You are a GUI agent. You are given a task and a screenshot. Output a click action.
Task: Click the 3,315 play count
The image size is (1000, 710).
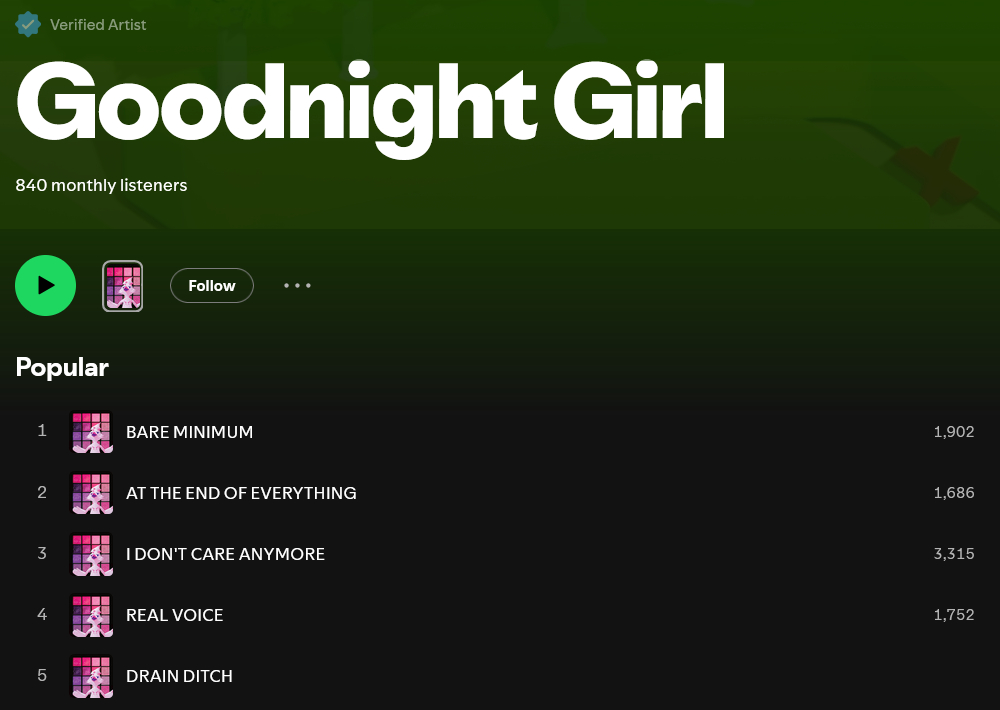coord(953,554)
